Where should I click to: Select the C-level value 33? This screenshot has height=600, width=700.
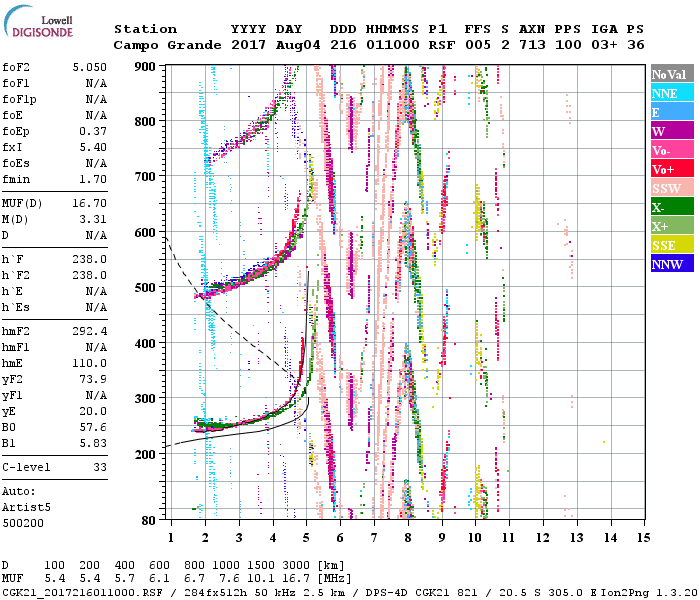[99, 467]
